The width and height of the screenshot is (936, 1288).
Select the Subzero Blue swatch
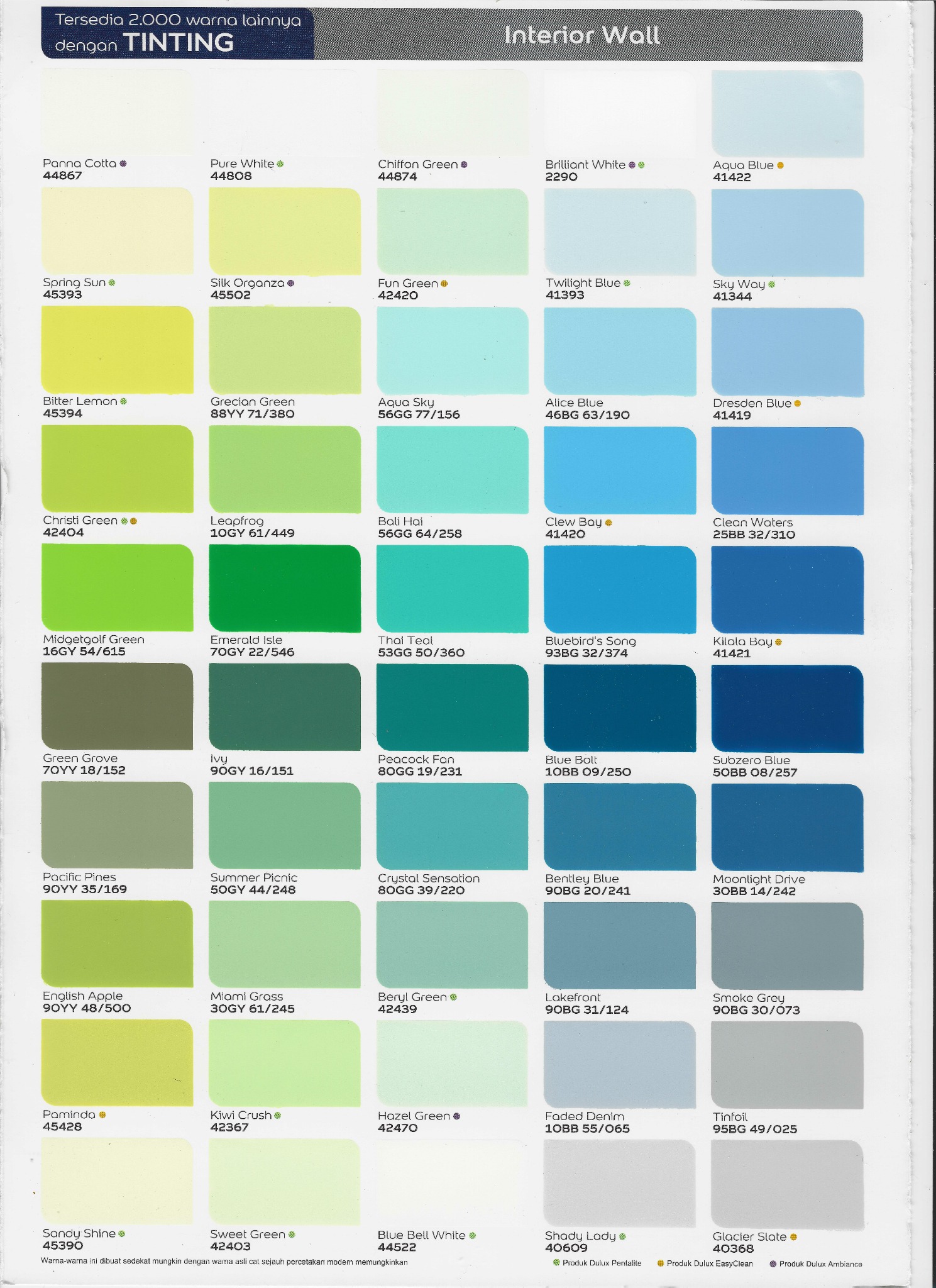(x=788, y=708)
